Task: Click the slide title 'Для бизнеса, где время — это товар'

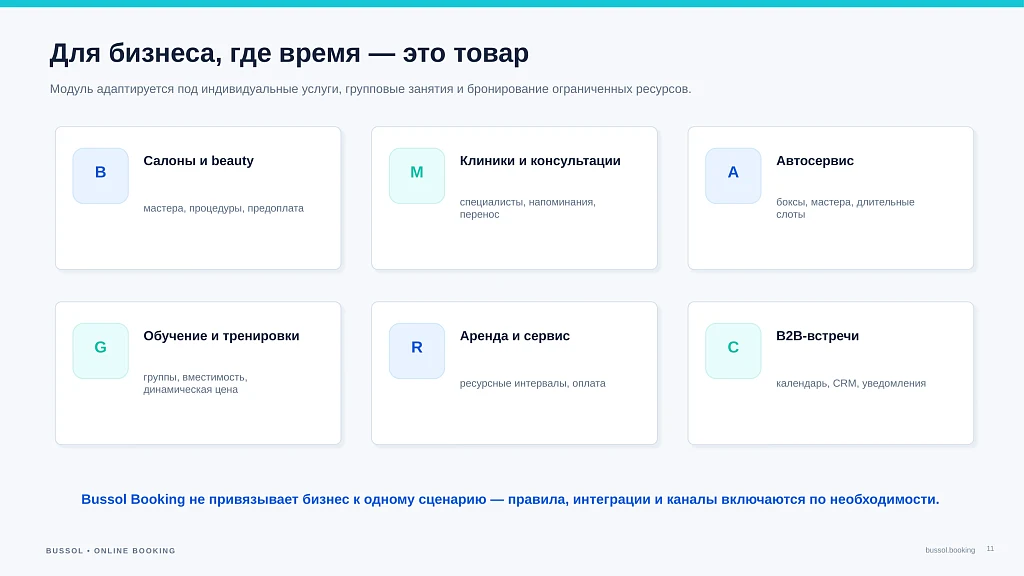Action: pos(289,53)
